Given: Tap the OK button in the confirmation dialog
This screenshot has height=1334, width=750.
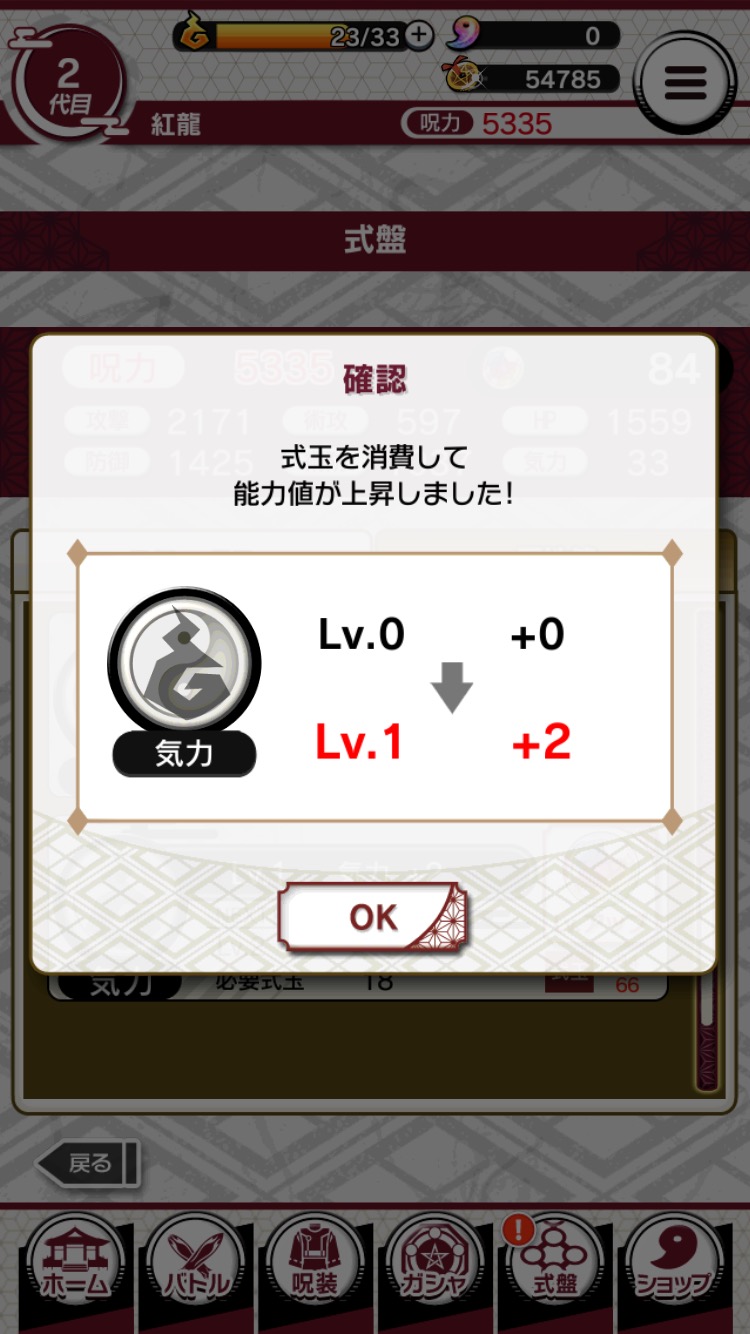Looking at the screenshot, I should (373, 917).
